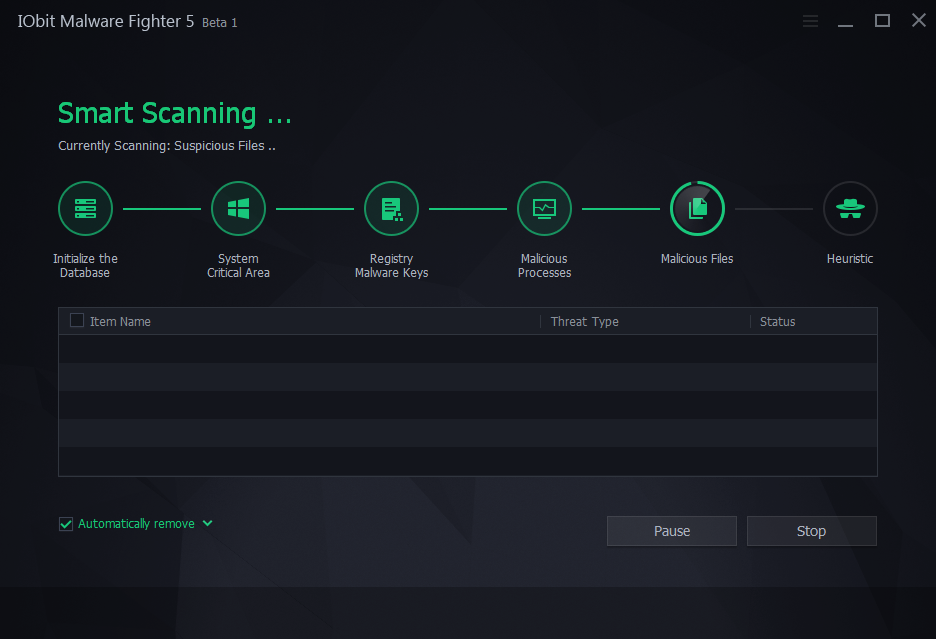Close the IObit Malware Fighter window
This screenshot has width=936, height=639.
[919, 20]
